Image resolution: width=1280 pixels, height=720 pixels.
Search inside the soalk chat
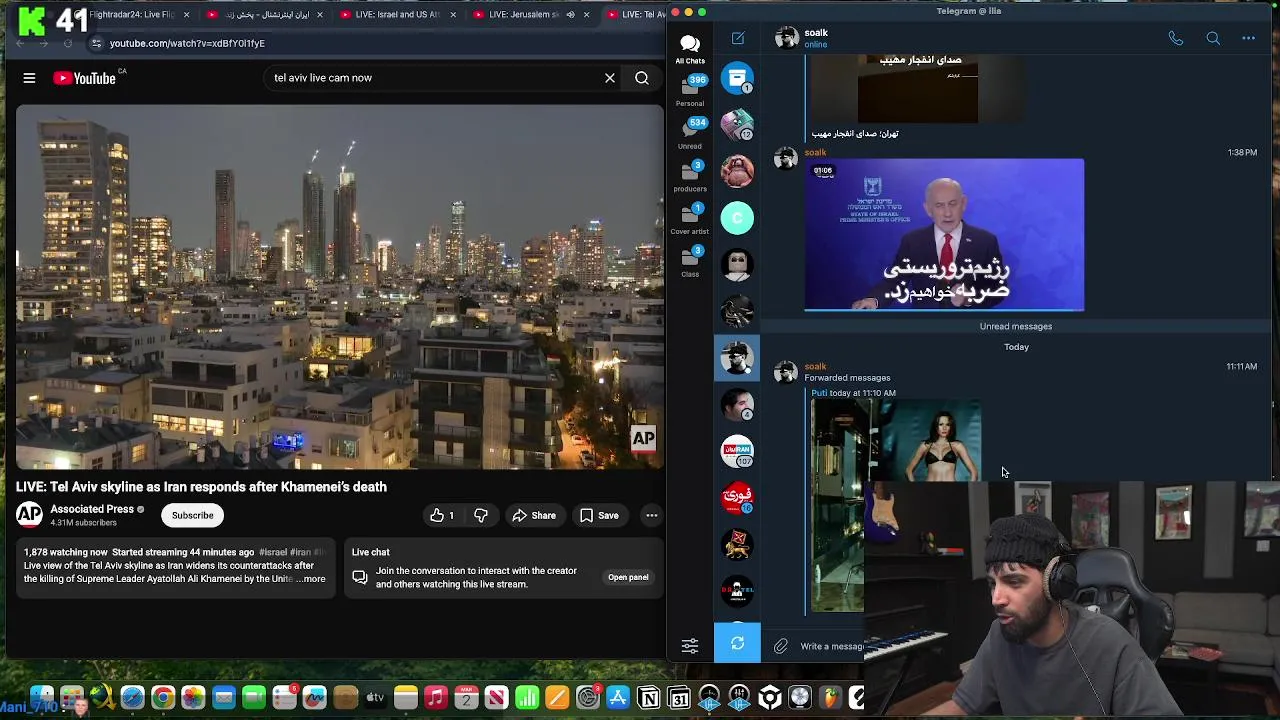pyautogui.click(x=1213, y=38)
